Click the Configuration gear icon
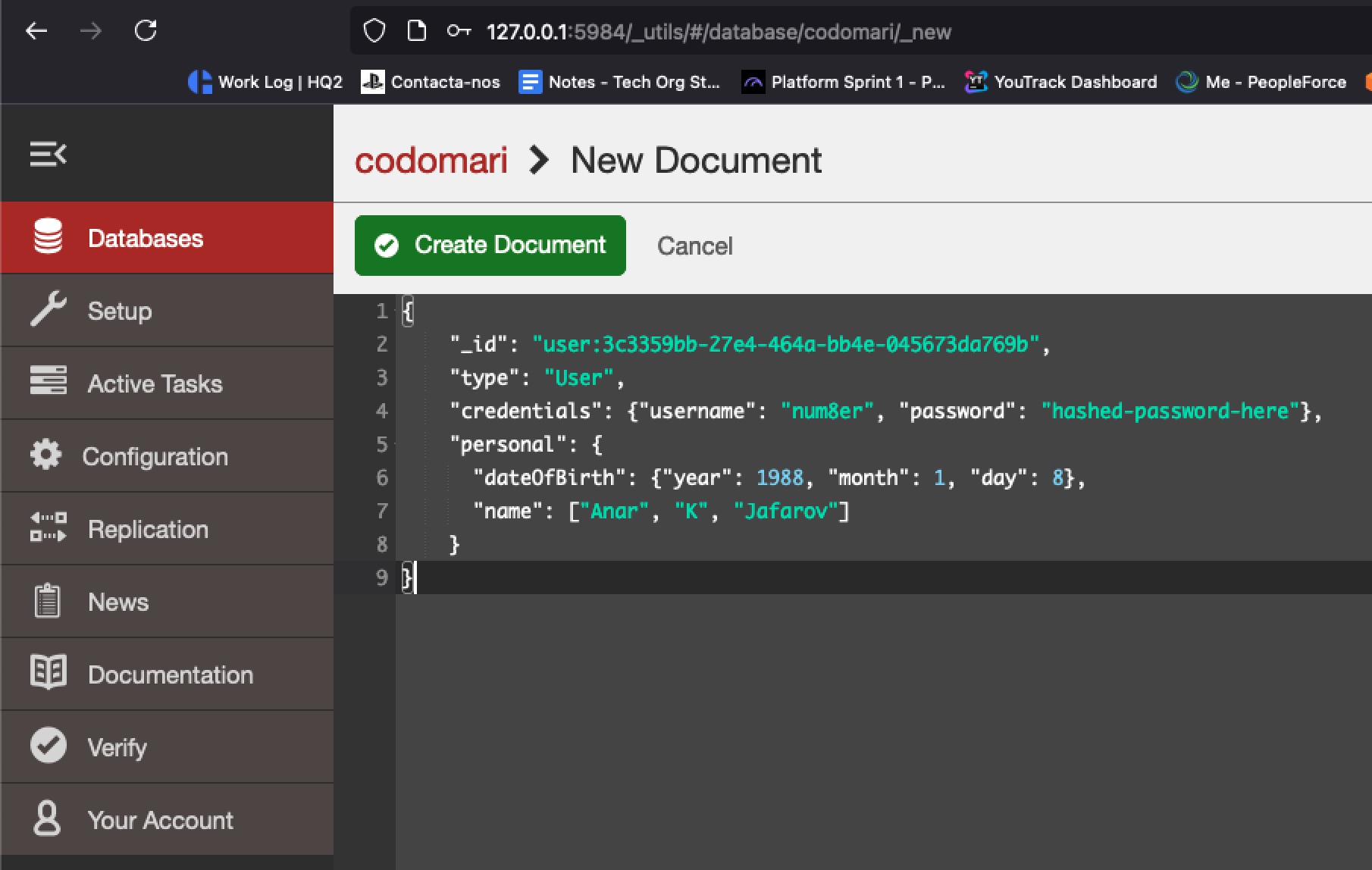 coord(46,455)
